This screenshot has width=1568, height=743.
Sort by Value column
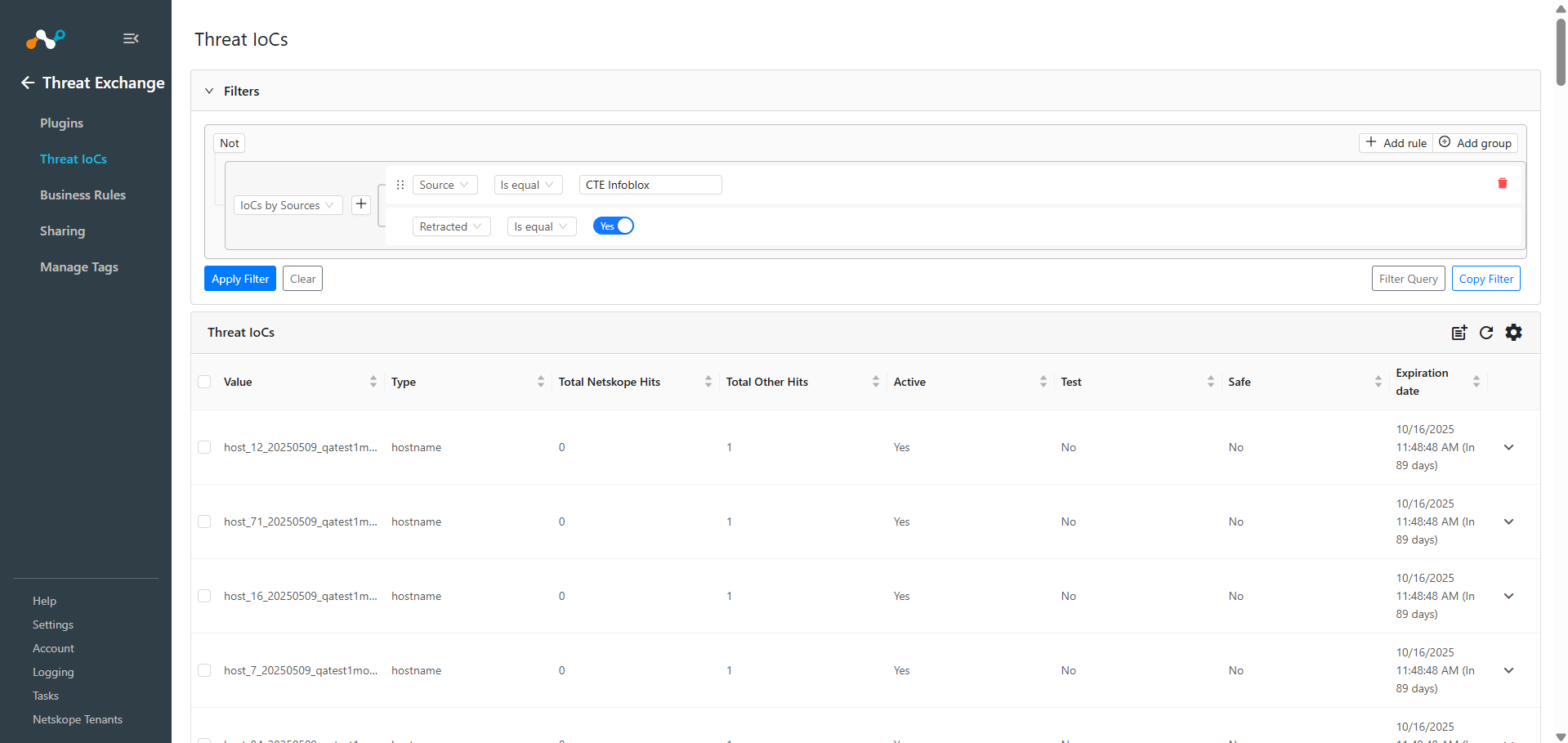373,382
